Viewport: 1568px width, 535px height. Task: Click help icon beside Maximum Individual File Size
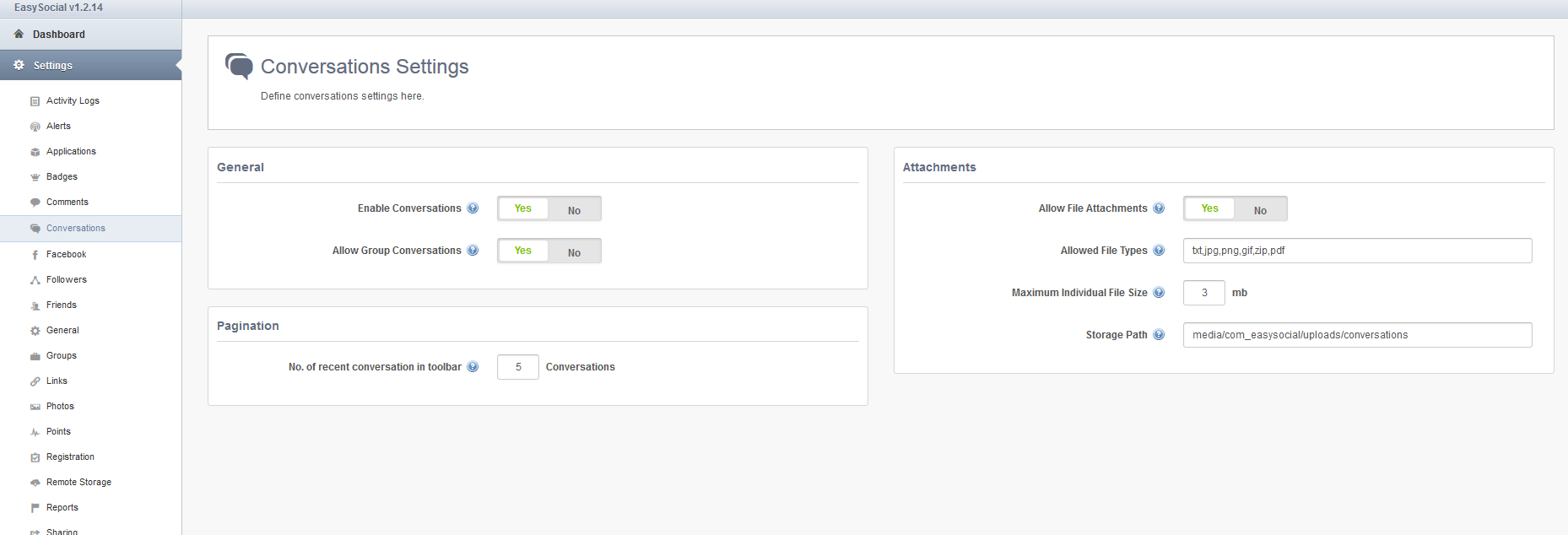pyautogui.click(x=1159, y=293)
